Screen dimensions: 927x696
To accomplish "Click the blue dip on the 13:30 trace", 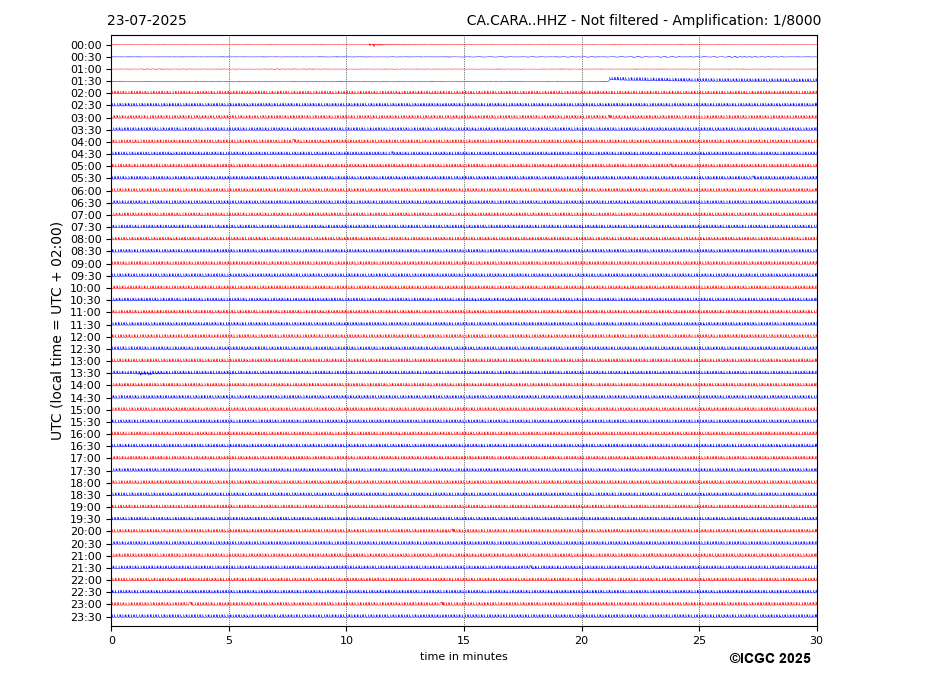I will (147, 373).
